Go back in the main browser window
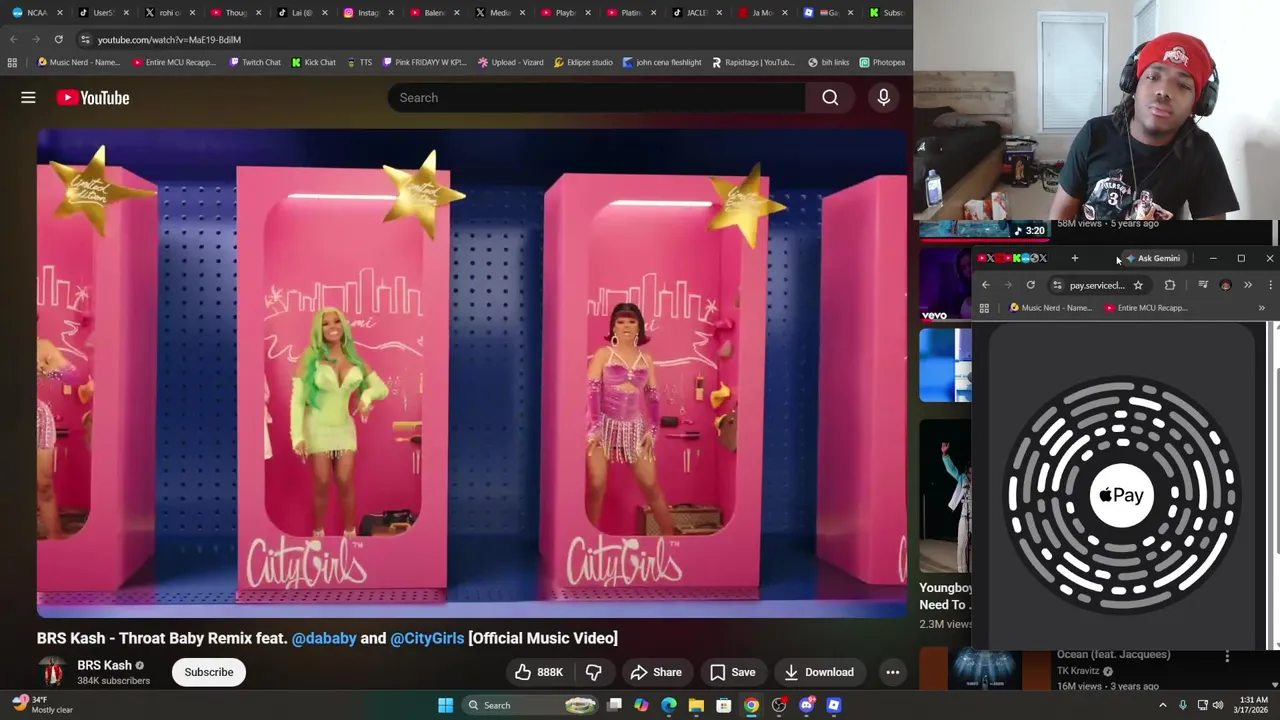This screenshot has width=1280, height=720. 13,39
